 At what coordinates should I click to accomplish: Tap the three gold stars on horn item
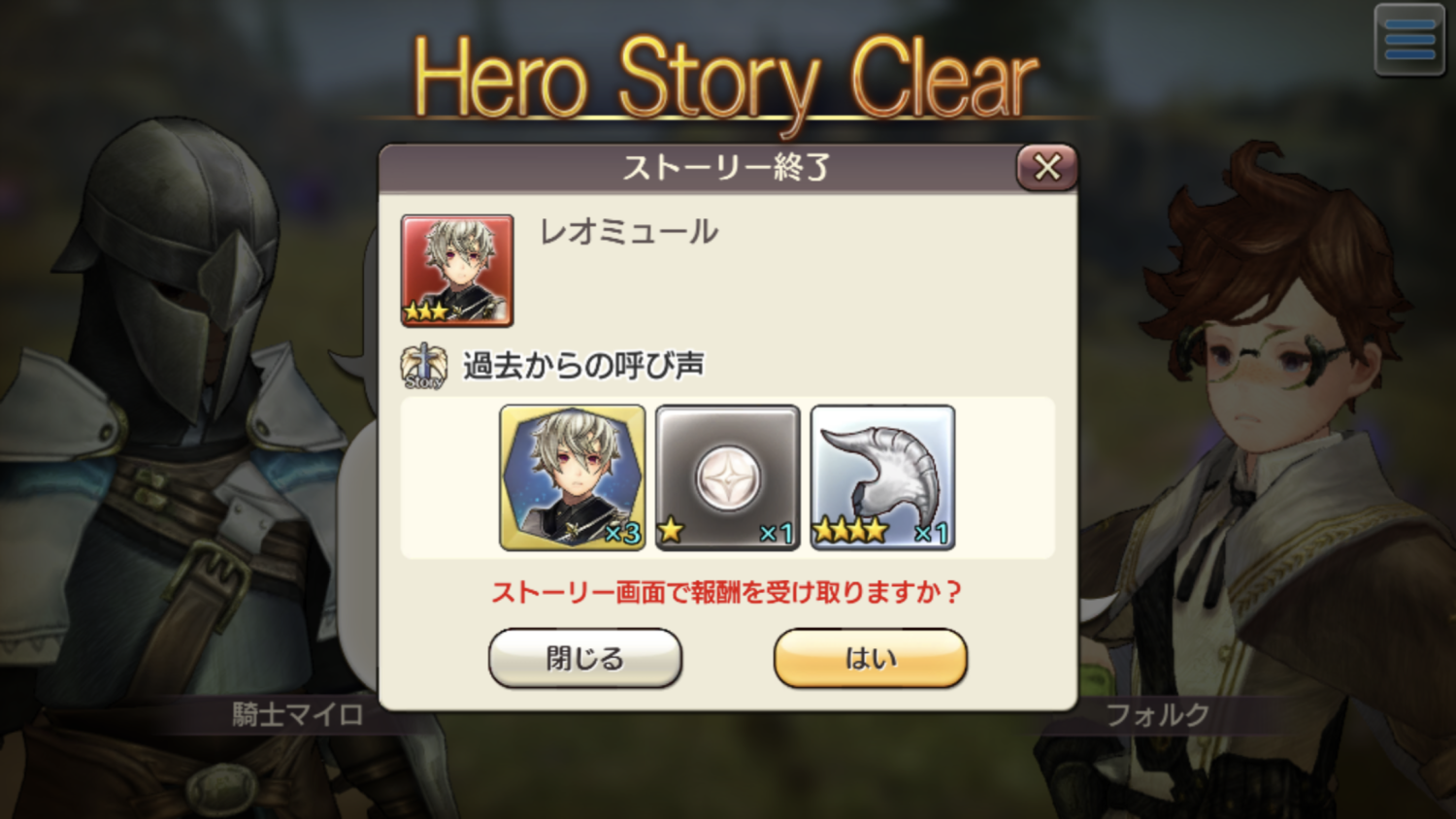coord(850,530)
